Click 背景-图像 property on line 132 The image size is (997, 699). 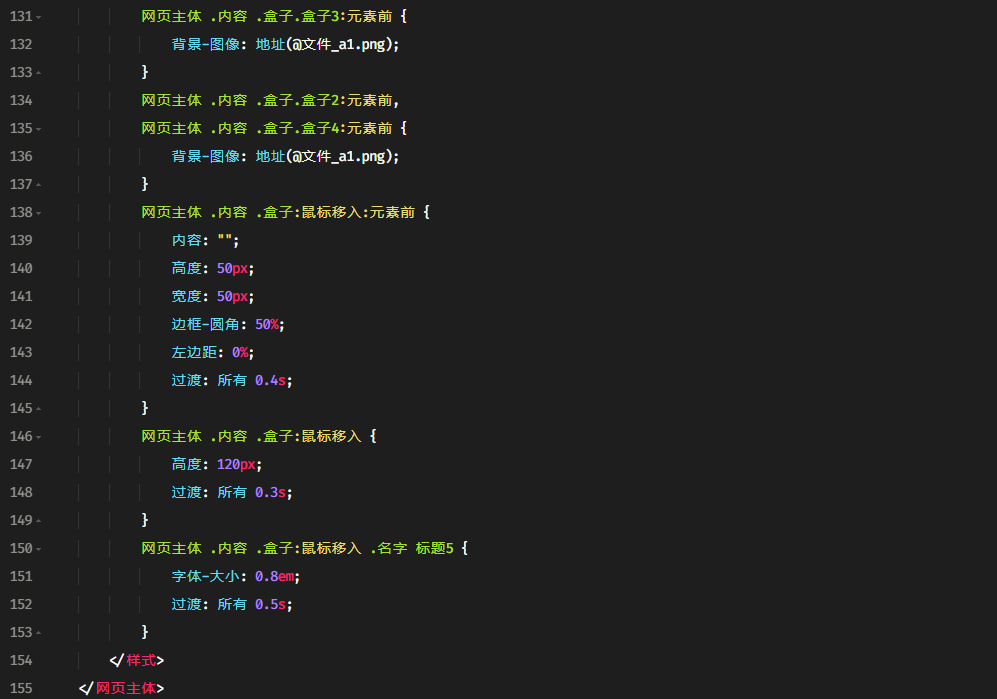click(205, 45)
